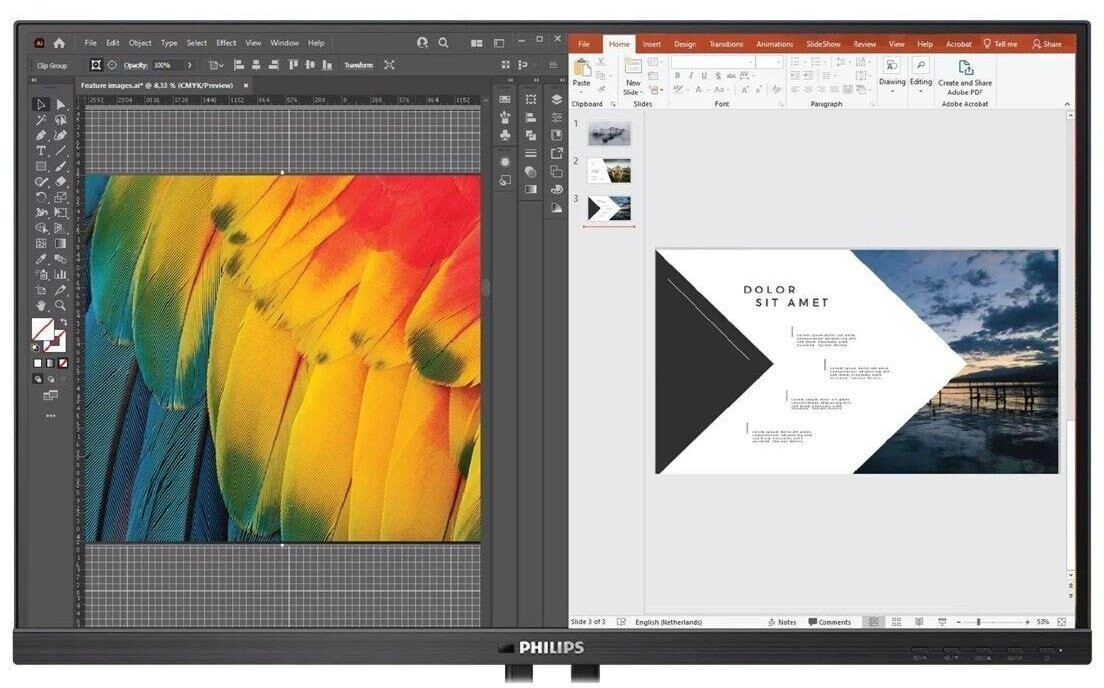Pick the Zoom tool in Illustrator toolbar
Image resolution: width=1104 pixels, height=688 pixels.
click(x=60, y=305)
